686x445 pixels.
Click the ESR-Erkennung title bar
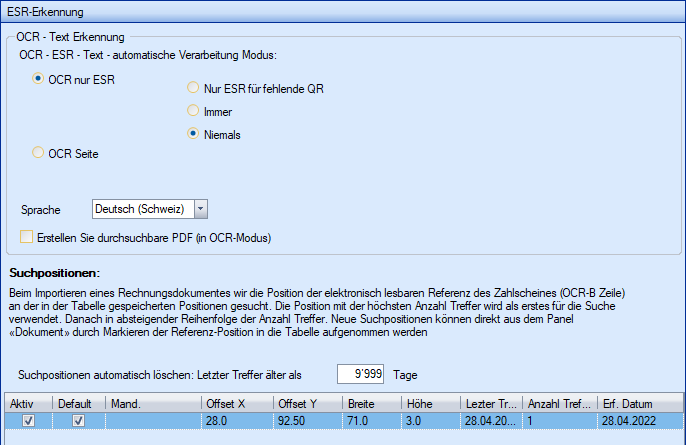coord(343,12)
